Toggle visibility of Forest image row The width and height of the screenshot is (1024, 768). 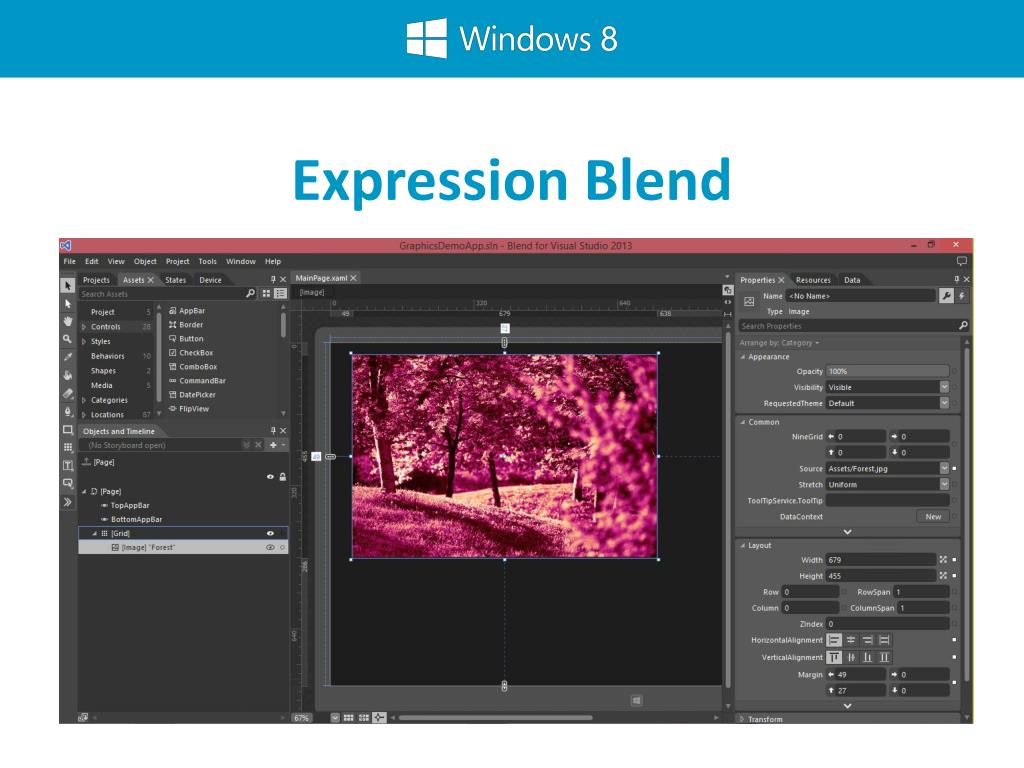point(270,548)
